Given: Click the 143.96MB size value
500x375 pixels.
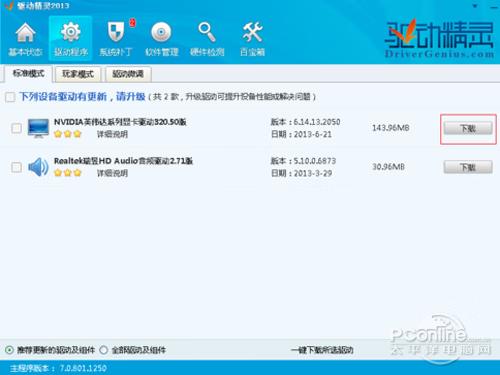Looking at the screenshot, I should 391,128.
